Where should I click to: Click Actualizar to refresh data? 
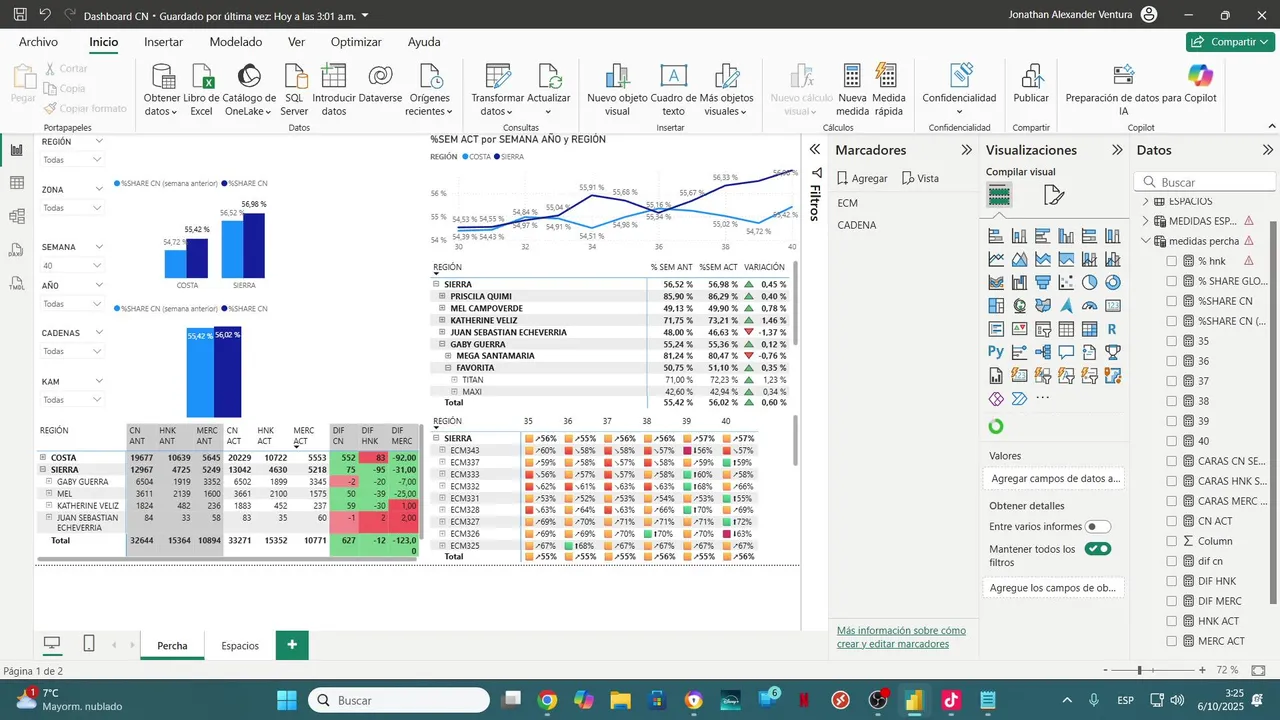point(548,89)
